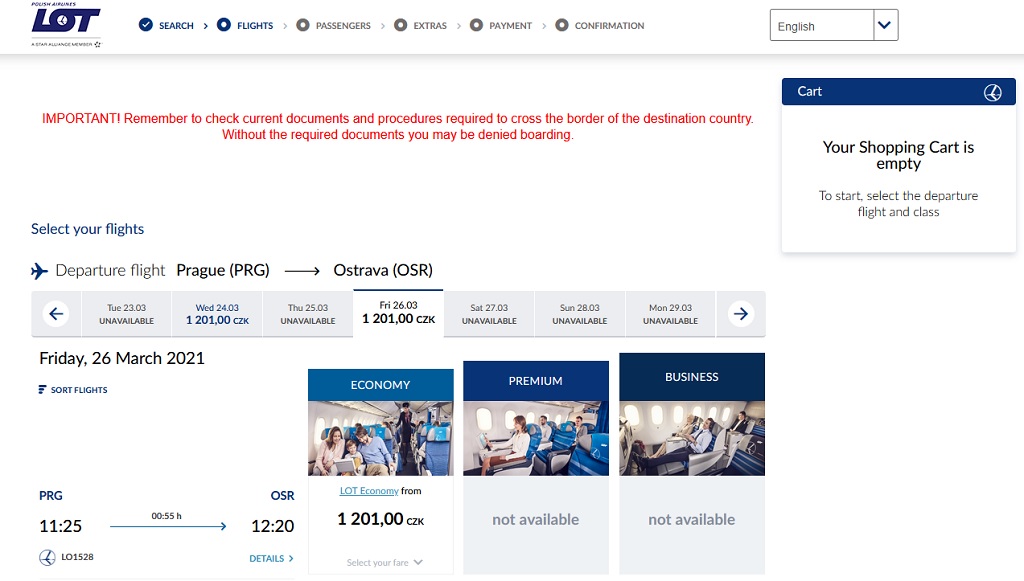Screen dimensions: 1024x581
Task: Click the Flights step label
Action: point(255,25)
